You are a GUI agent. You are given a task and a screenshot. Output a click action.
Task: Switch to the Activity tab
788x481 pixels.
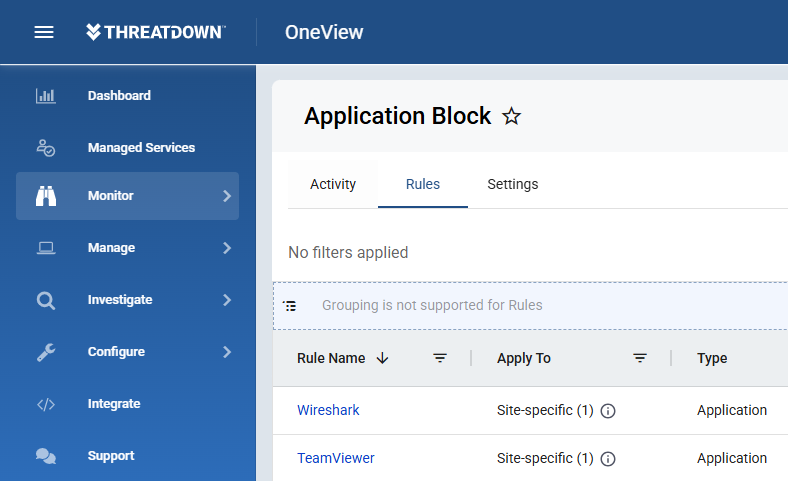click(x=333, y=184)
